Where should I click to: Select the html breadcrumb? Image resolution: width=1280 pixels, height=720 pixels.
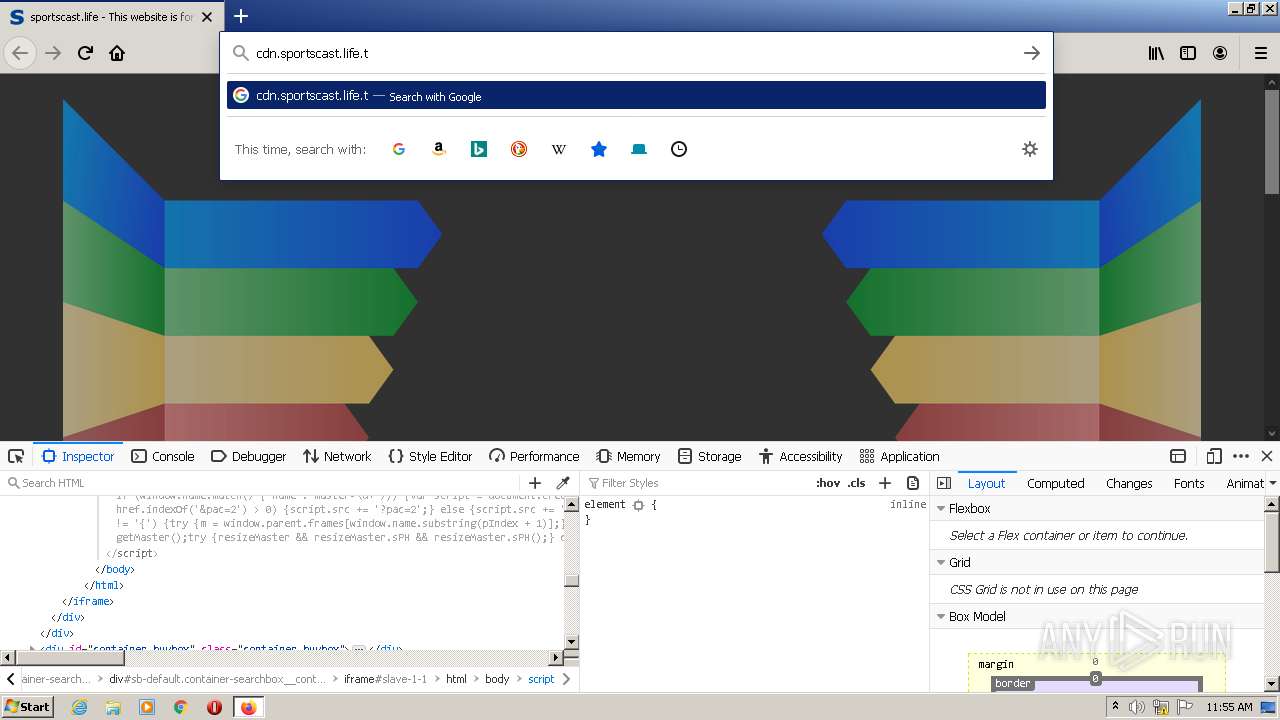click(x=456, y=679)
